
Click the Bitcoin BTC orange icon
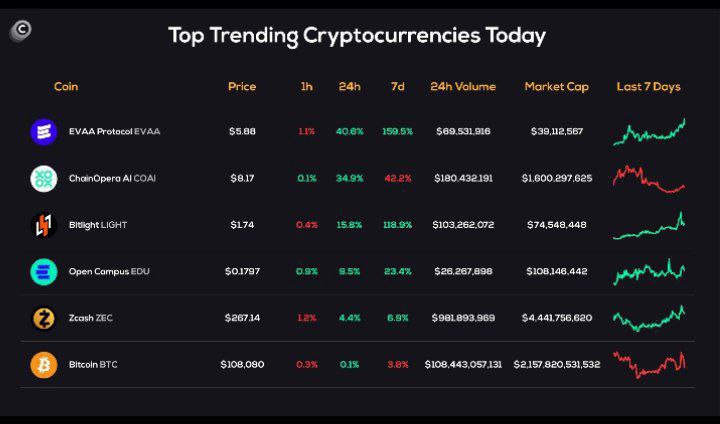(x=44, y=364)
